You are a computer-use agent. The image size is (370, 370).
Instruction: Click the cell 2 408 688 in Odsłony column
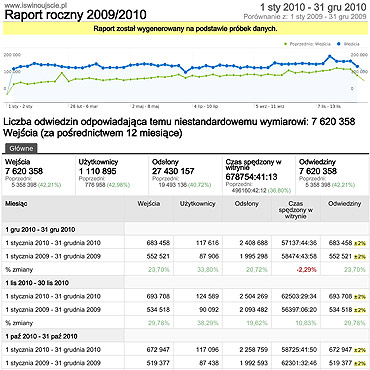253,243
